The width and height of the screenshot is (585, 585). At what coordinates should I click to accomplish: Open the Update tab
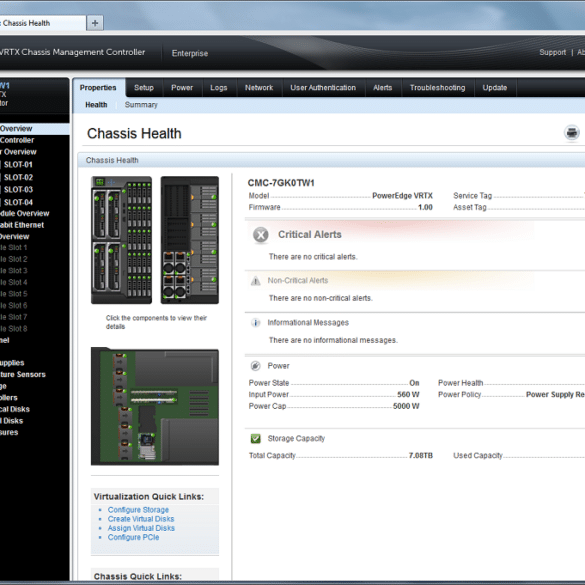tap(495, 88)
